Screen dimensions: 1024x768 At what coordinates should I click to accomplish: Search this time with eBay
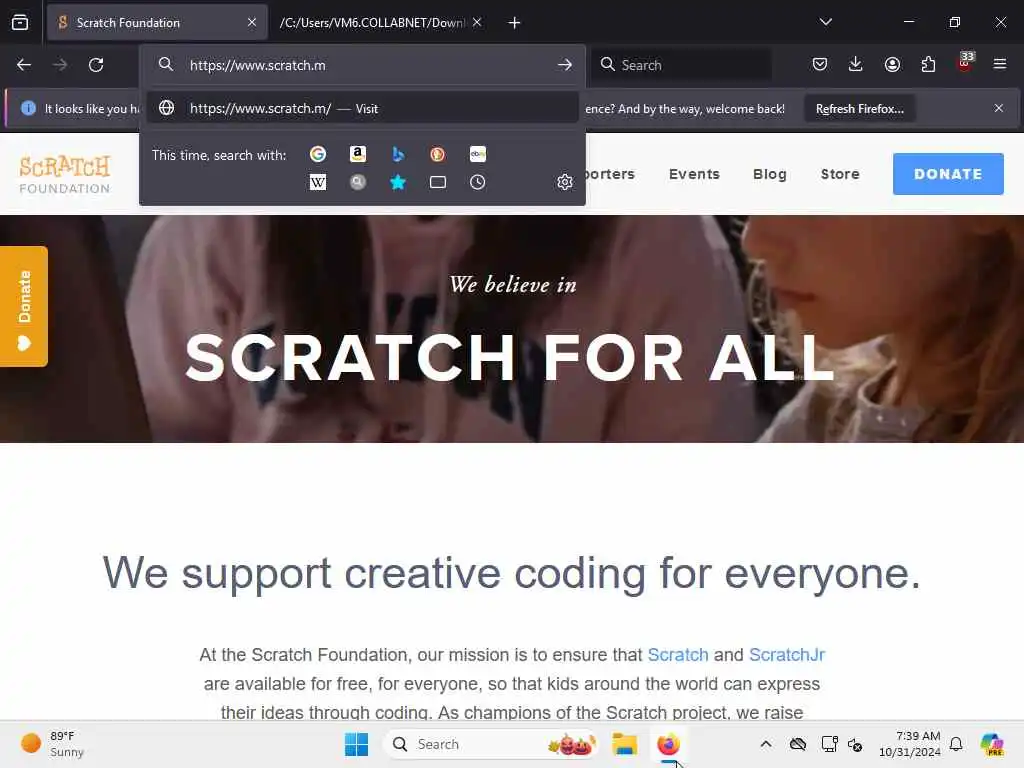click(x=477, y=154)
